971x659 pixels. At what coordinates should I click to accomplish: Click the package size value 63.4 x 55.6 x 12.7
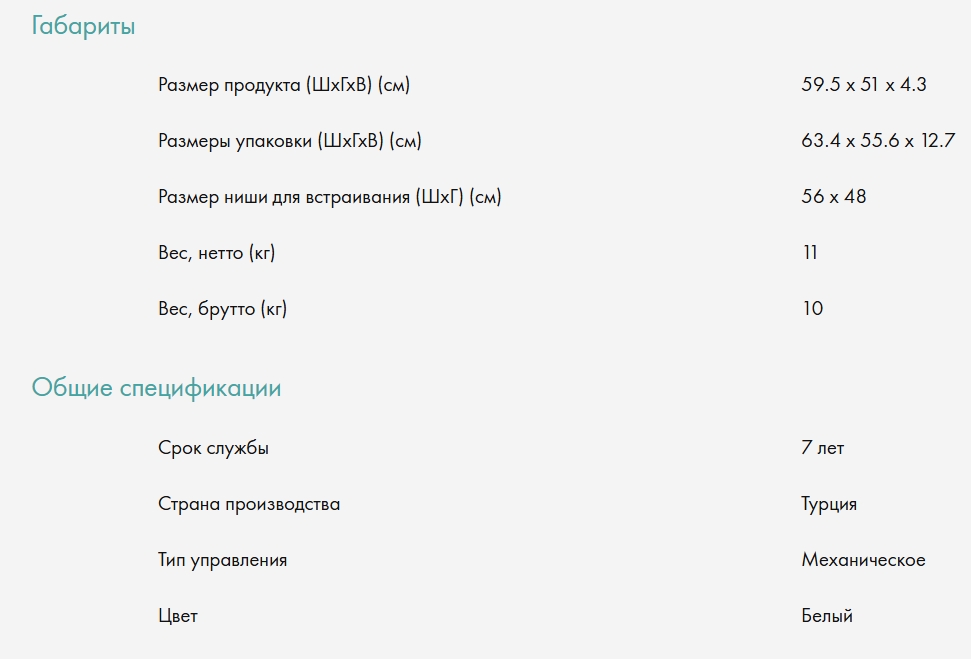tap(878, 141)
